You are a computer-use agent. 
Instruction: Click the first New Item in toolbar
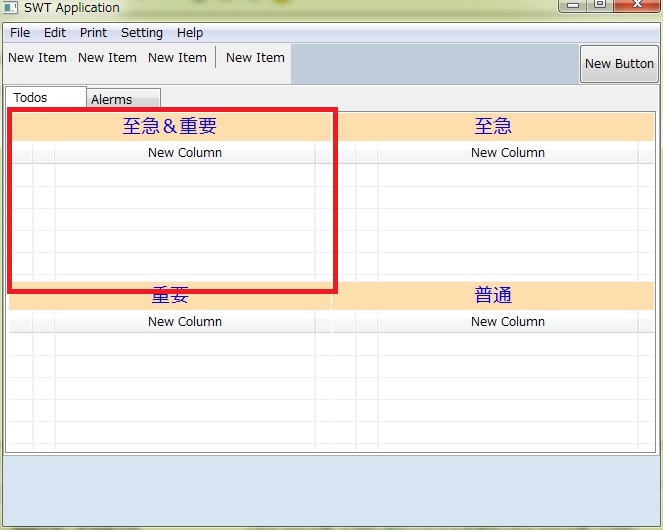38,58
